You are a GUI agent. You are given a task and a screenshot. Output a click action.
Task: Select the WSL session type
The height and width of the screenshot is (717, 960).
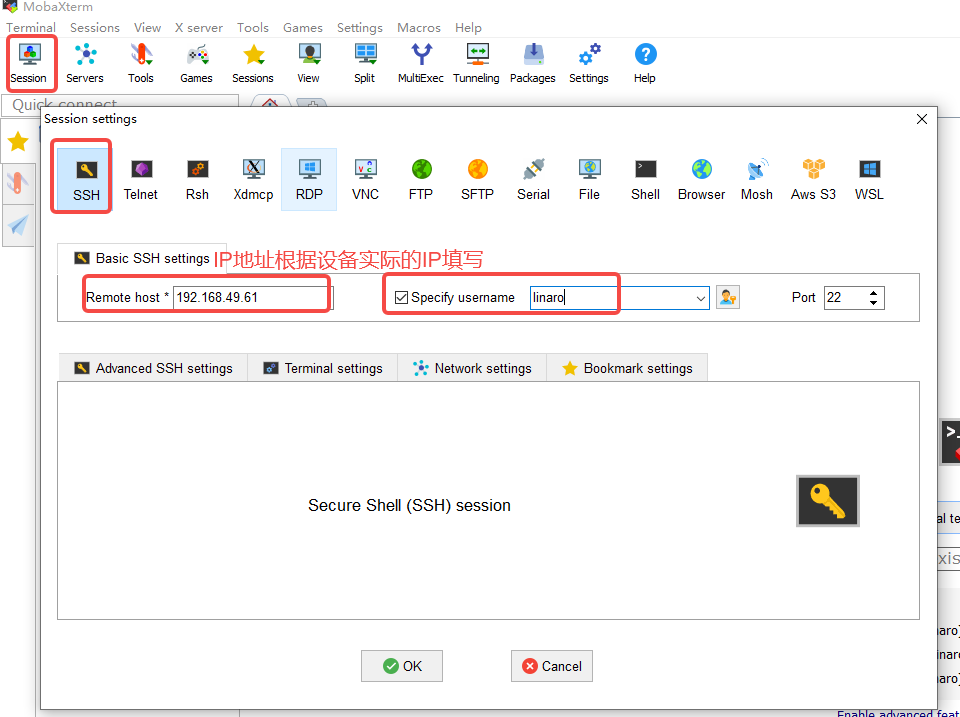tap(869, 179)
